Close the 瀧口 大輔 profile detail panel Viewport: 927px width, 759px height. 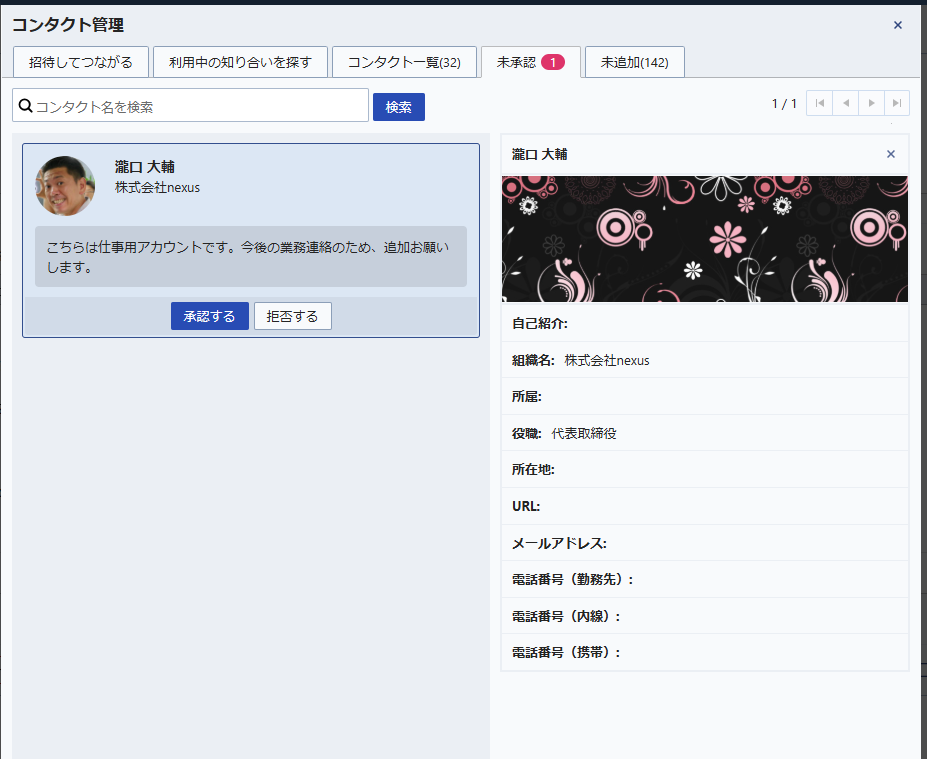[890, 154]
